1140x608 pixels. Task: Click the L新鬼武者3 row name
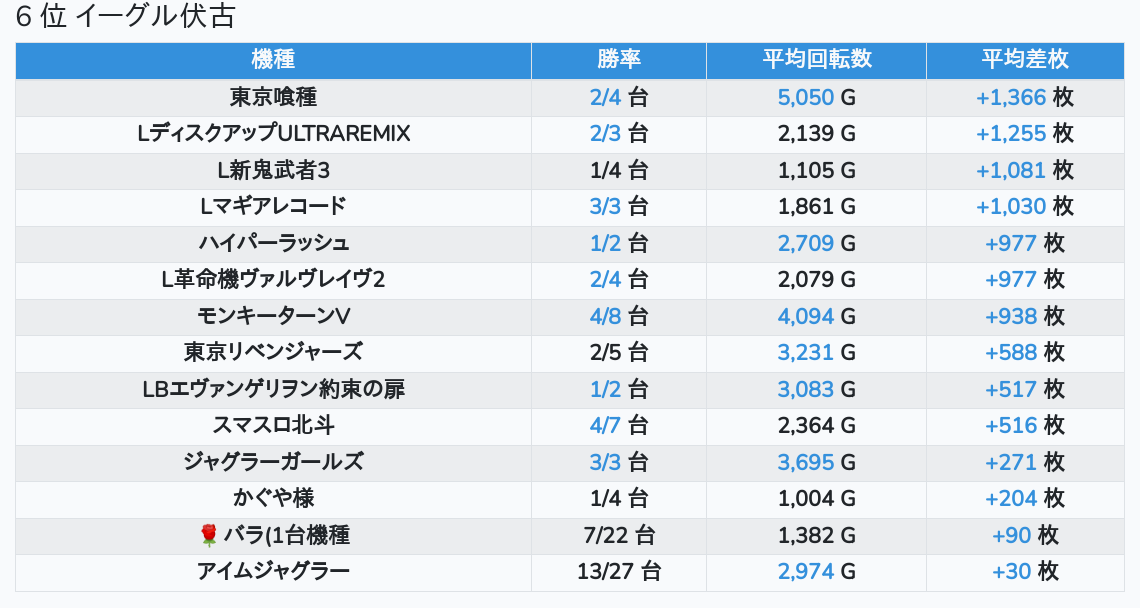click(x=273, y=171)
